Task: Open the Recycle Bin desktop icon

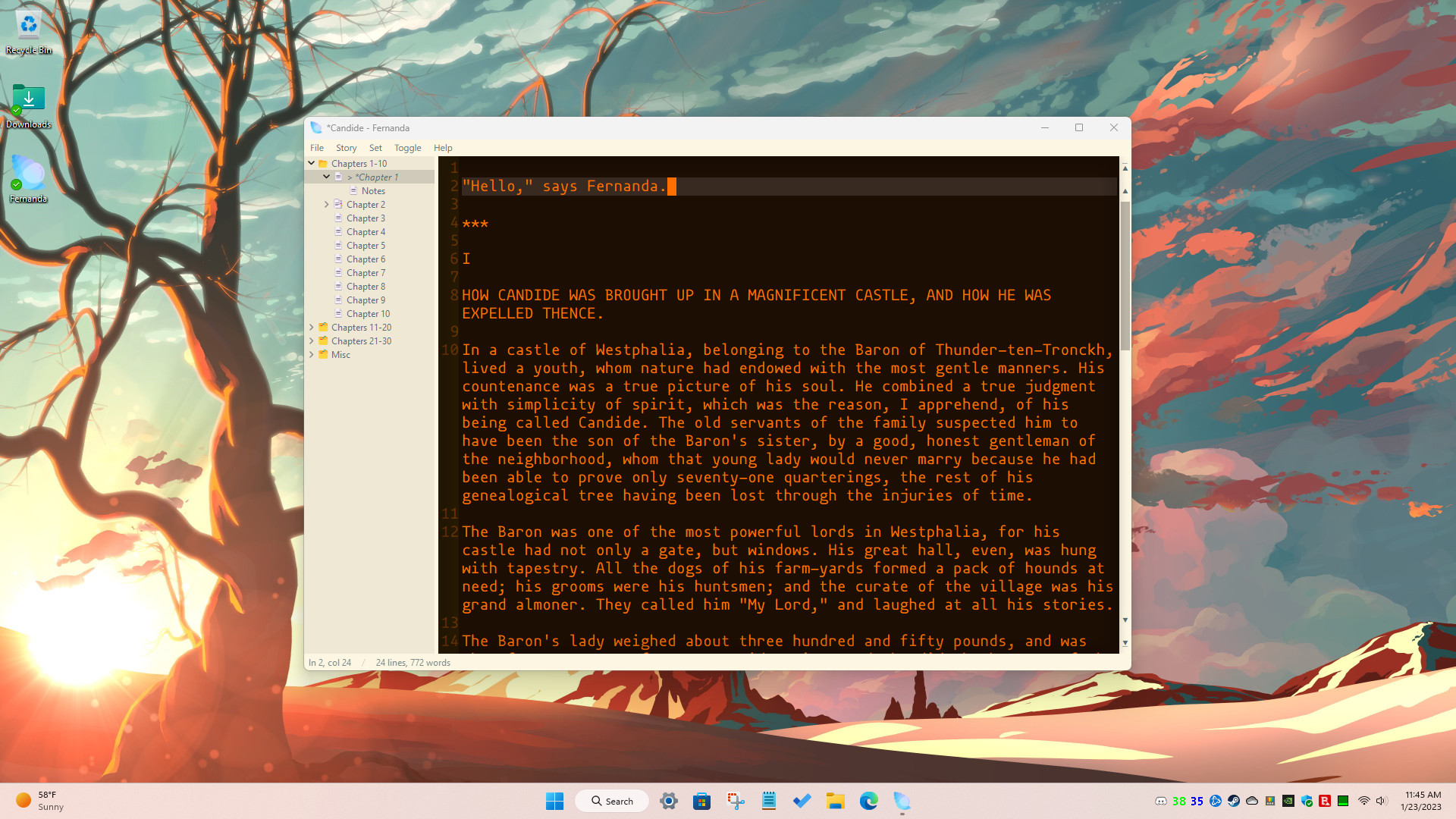Action: pos(29,32)
